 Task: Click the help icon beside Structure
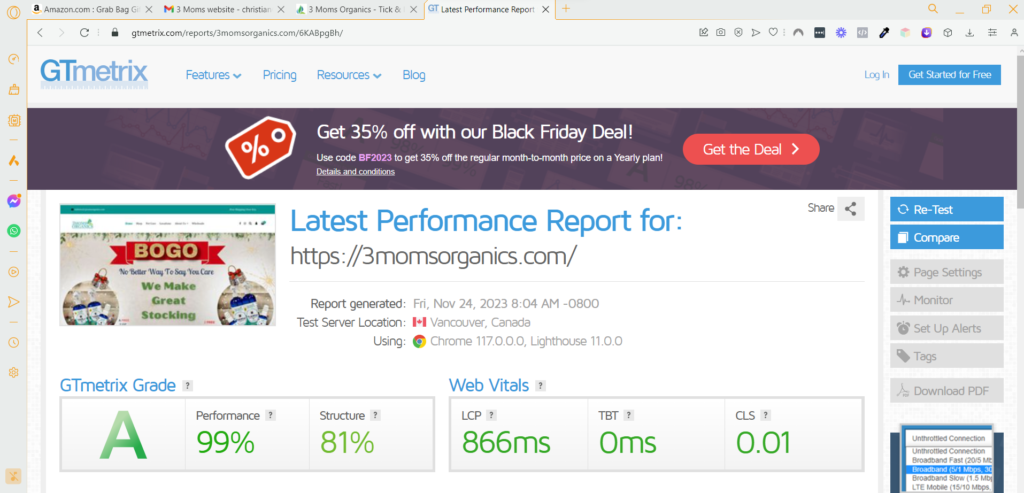coord(375,415)
